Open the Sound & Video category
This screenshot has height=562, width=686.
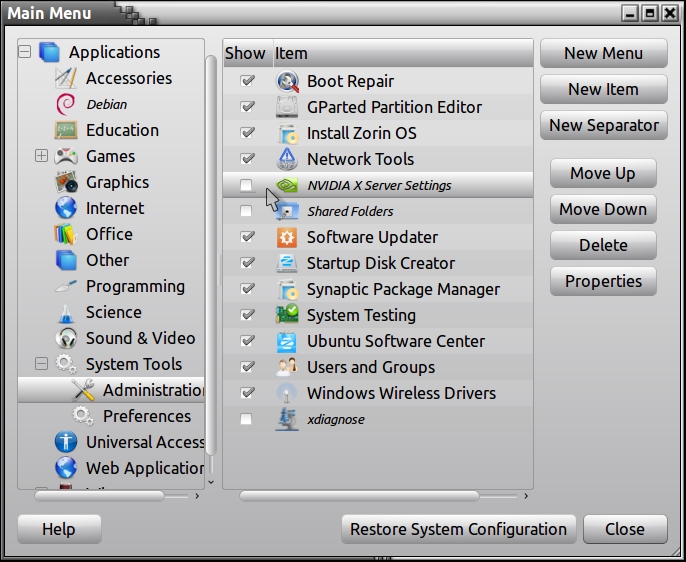tap(140, 338)
